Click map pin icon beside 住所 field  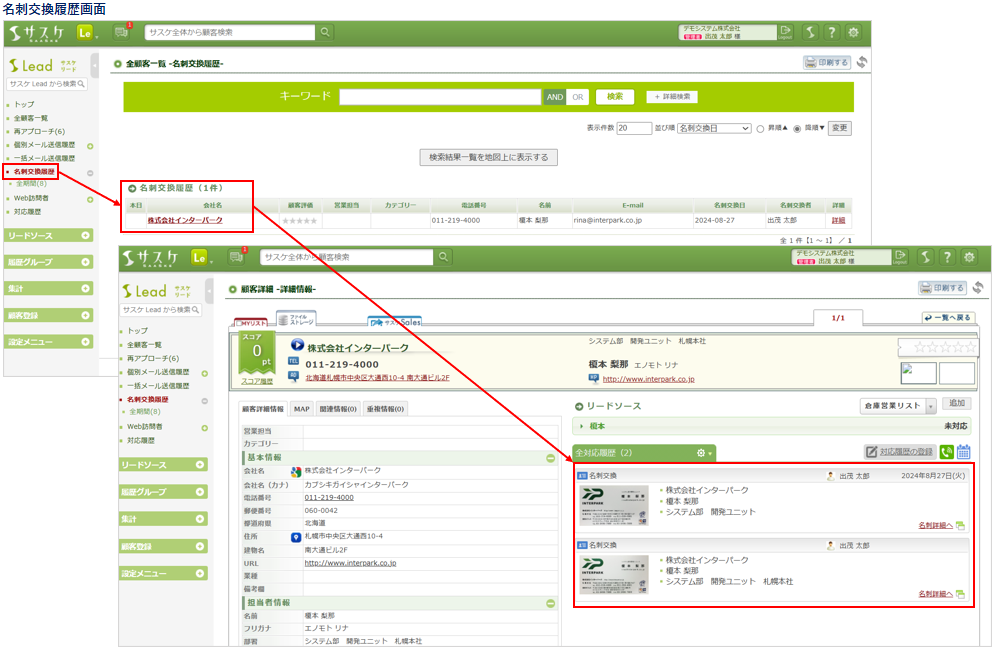(295, 537)
